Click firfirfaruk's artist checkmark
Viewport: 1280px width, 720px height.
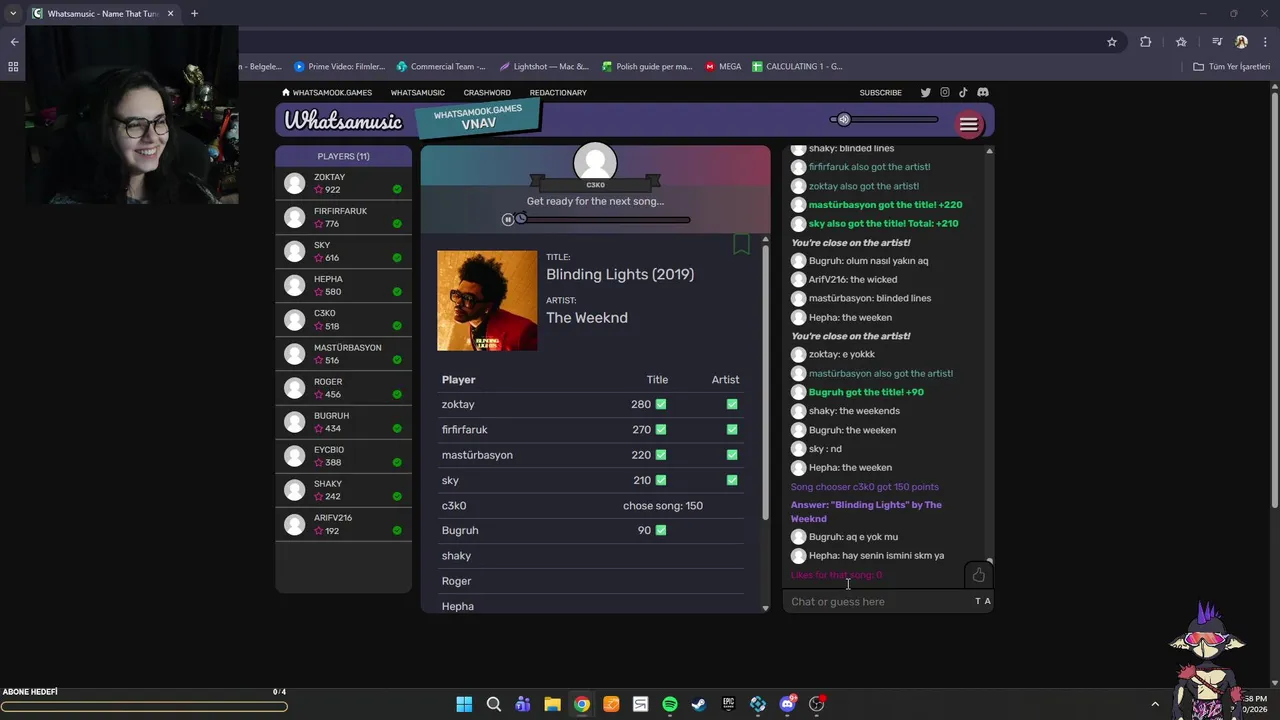[x=732, y=429]
